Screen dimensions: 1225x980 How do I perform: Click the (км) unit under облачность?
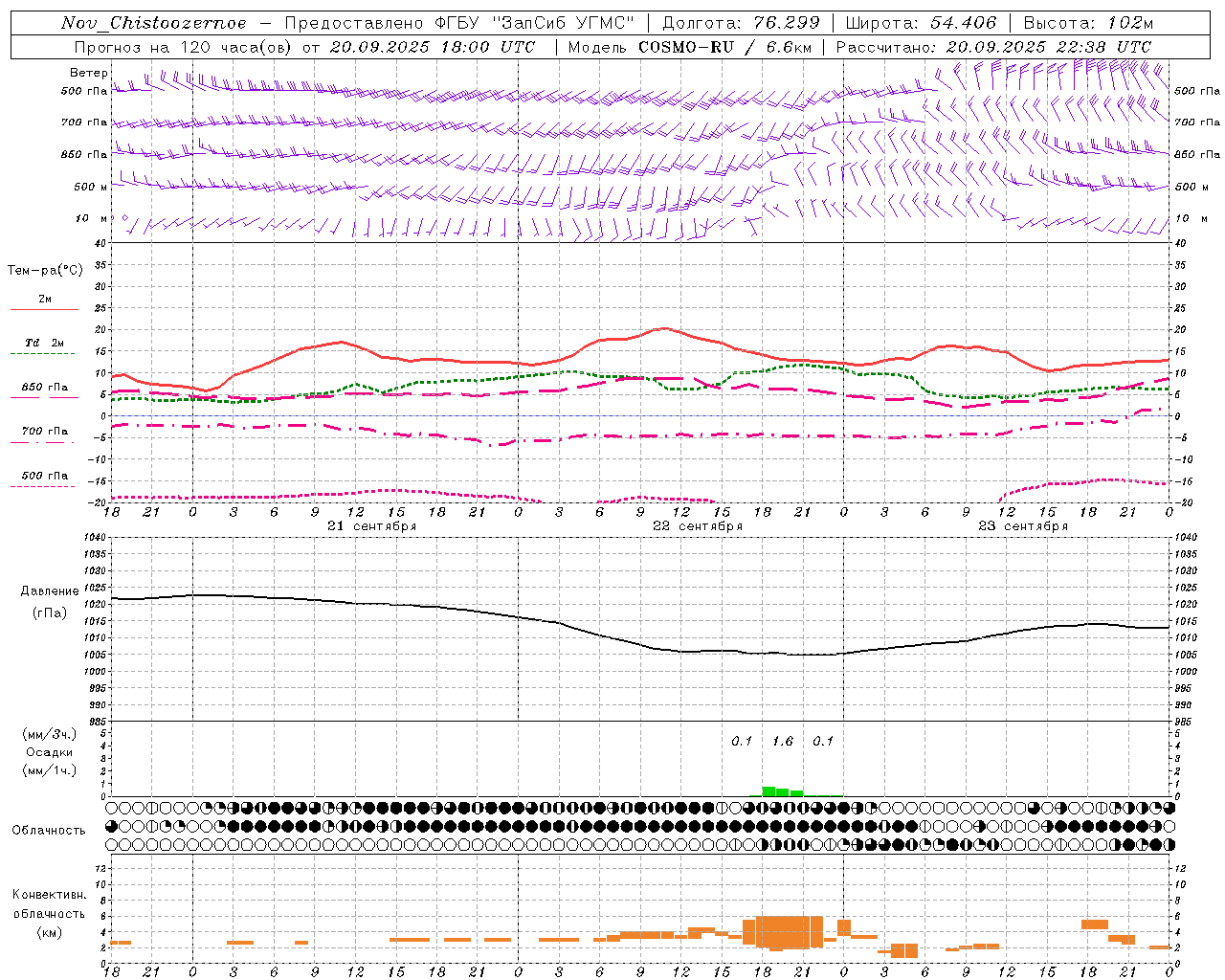pos(50,932)
